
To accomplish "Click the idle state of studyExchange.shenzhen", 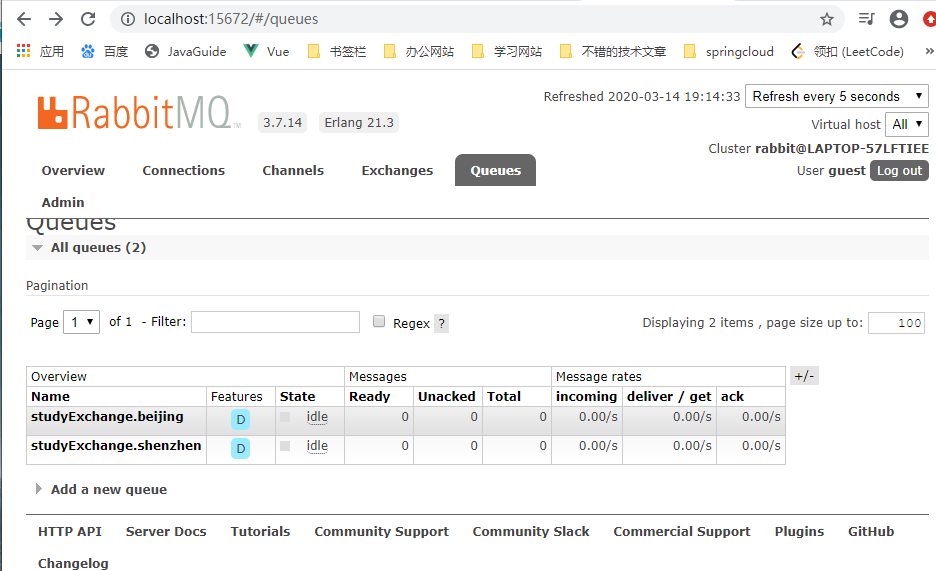I will pyautogui.click(x=317, y=446).
